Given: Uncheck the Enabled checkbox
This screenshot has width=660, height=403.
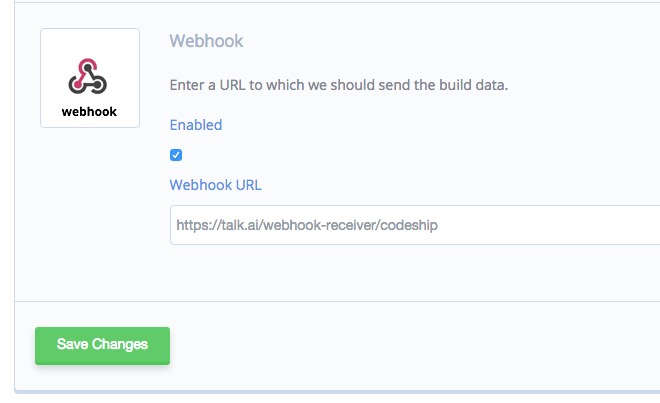Looking at the screenshot, I should [x=176, y=155].
